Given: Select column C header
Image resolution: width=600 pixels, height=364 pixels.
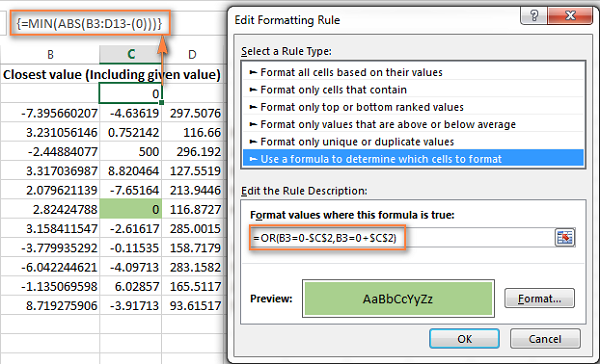Looking at the screenshot, I should (x=130, y=54).
